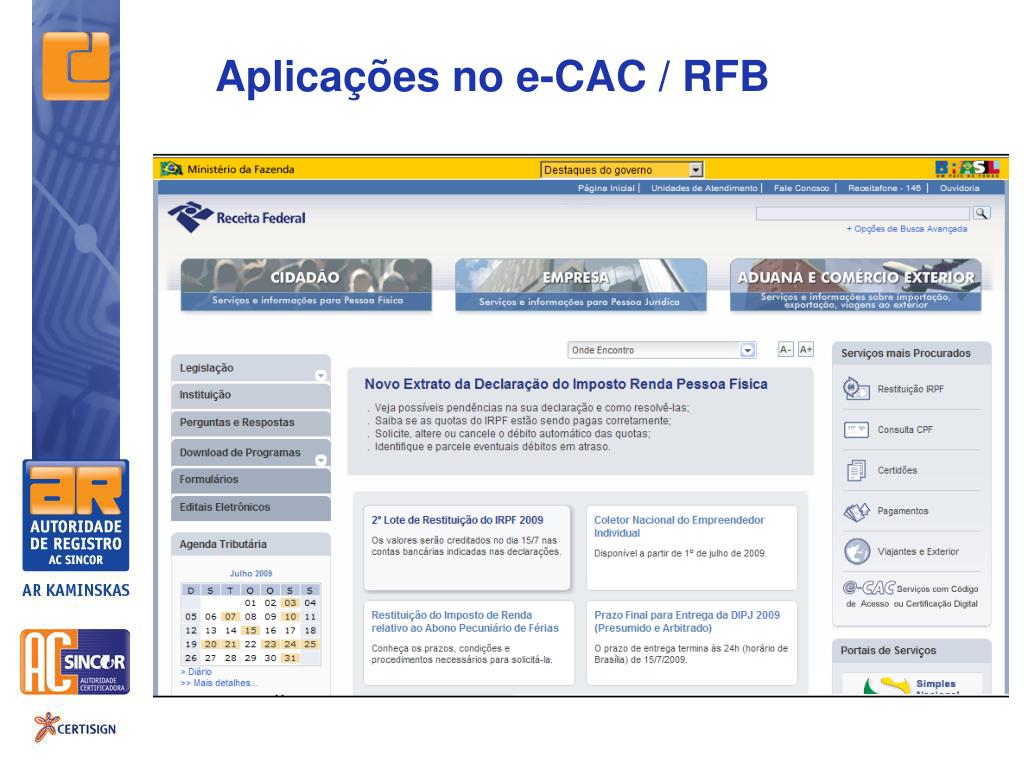
Task: Click the Portais de Serviços header
Action: (912, 650)
